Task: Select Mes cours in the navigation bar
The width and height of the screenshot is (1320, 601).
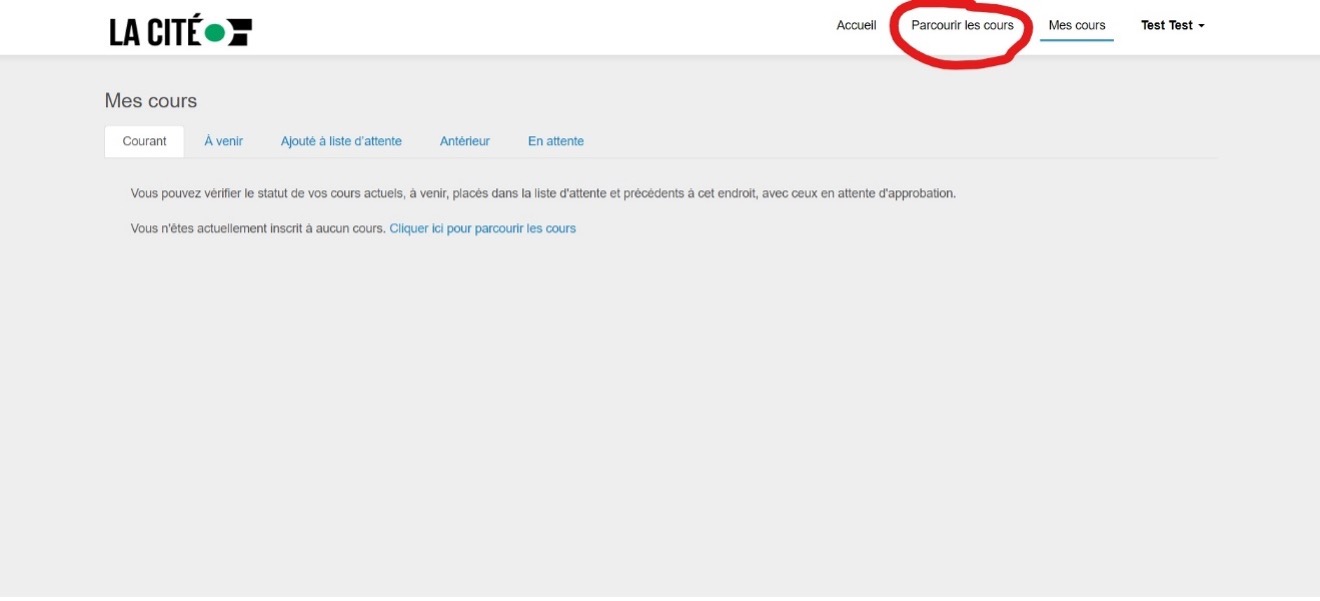Action: click(1077, 26)
